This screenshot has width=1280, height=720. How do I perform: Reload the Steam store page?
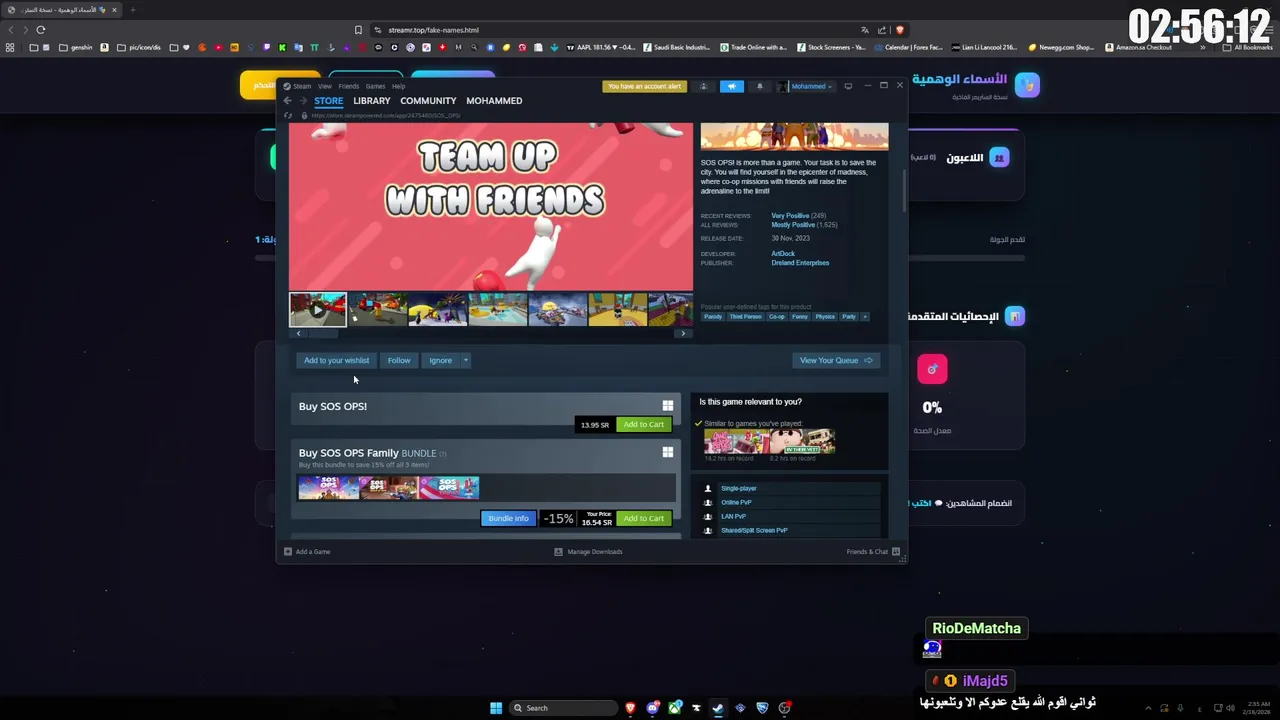point(288,116)
